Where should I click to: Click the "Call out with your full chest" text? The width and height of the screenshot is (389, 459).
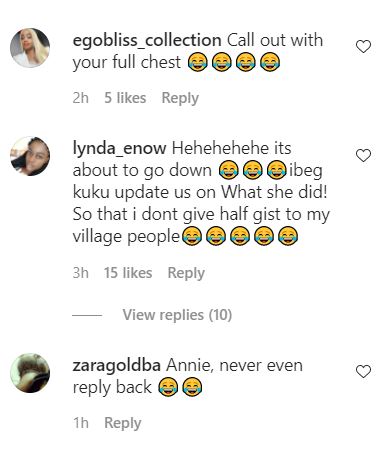[x=198, y=51]
